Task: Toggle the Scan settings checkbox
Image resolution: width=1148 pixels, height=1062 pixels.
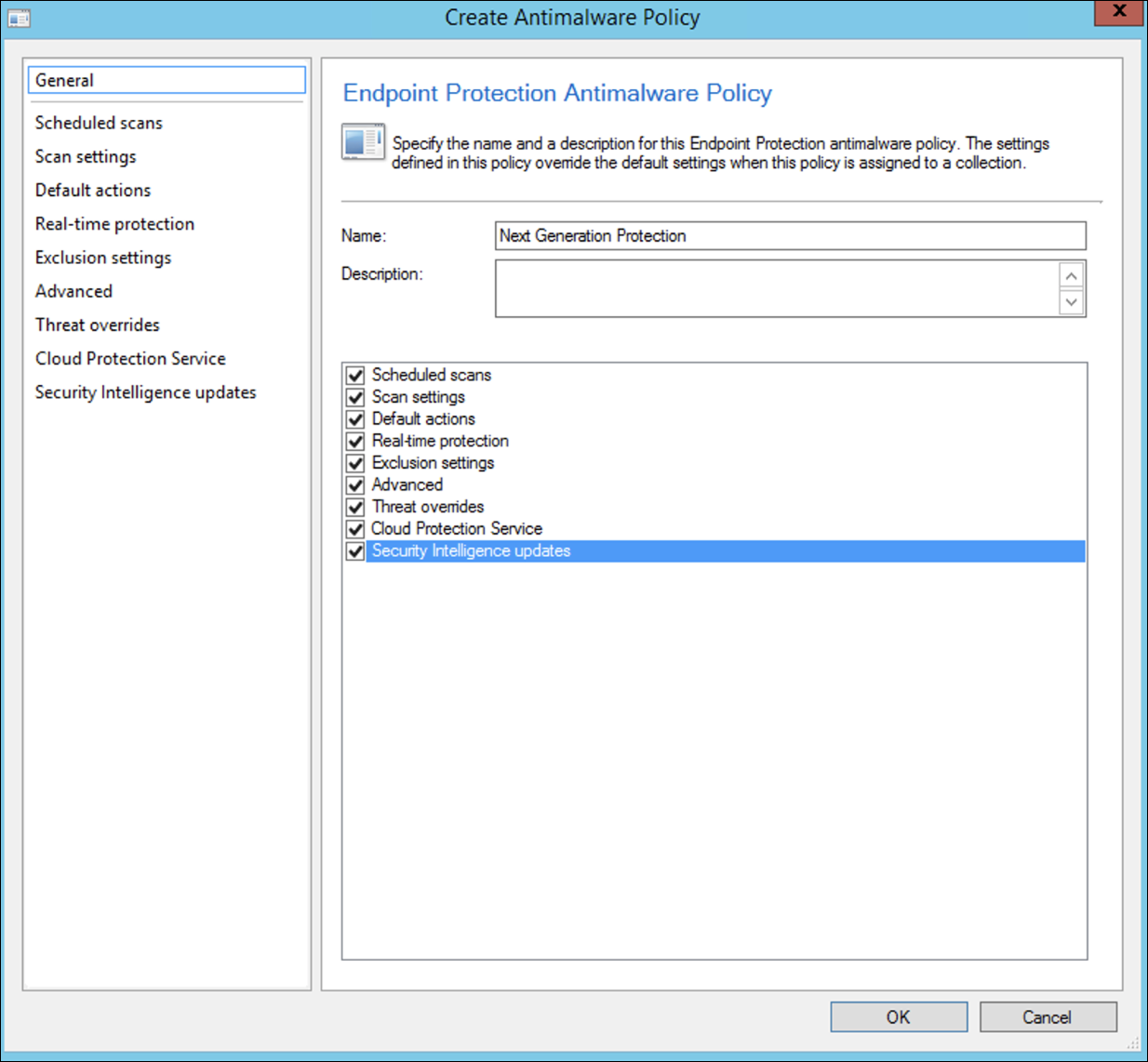Action: click(x=355, y=397)
